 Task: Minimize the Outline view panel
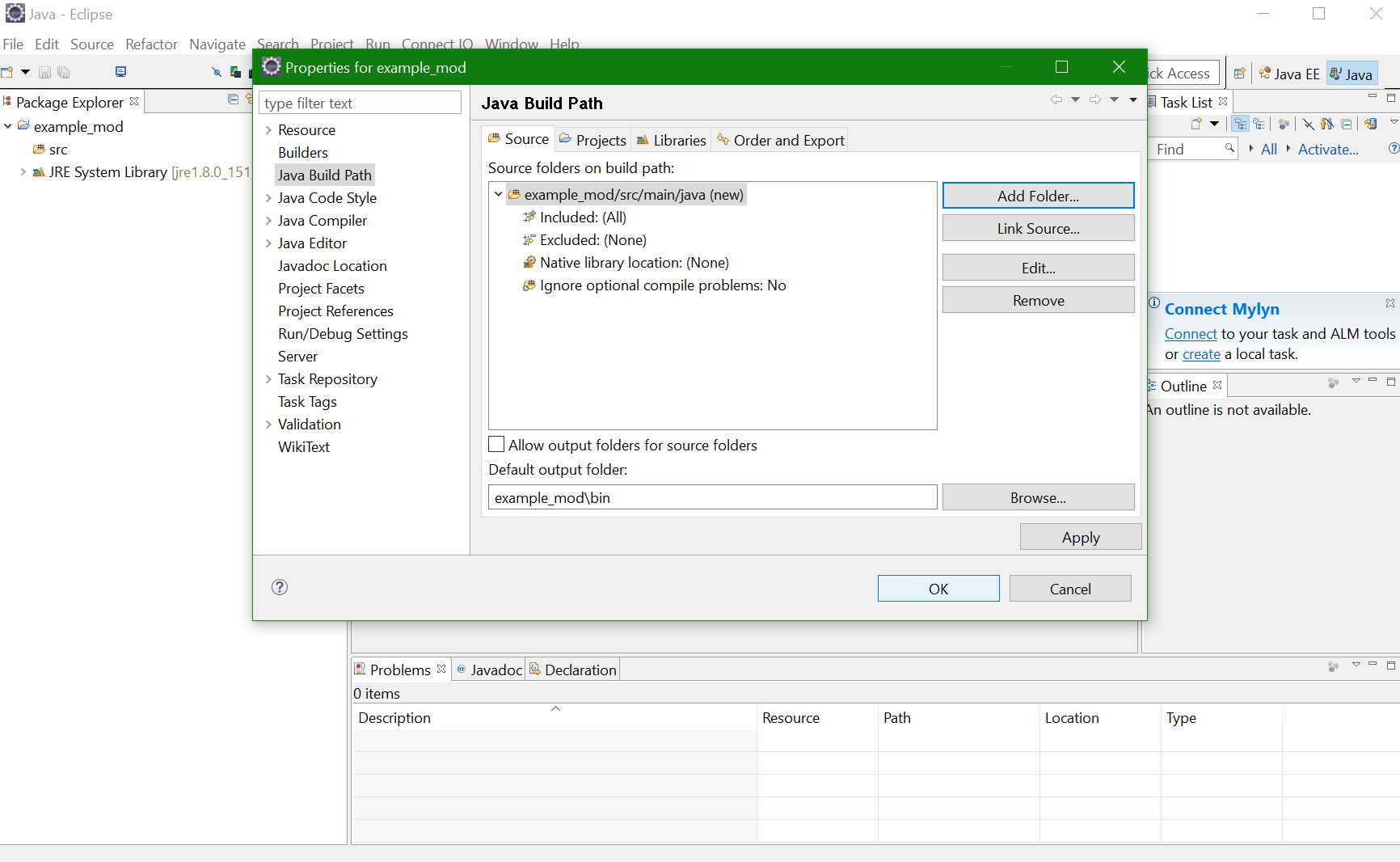tap(1373, 381)
